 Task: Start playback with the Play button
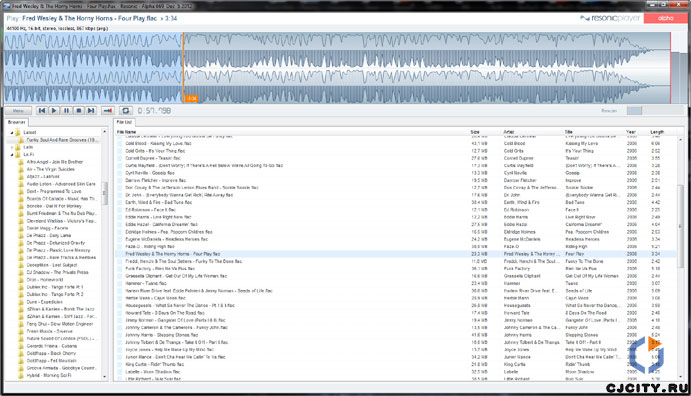(x=54, y=111)
